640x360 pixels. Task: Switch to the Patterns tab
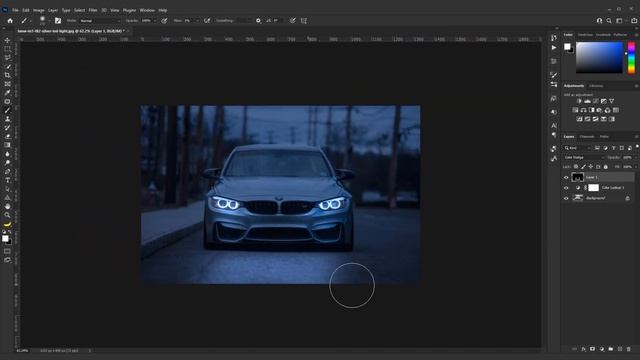point(620,35)
